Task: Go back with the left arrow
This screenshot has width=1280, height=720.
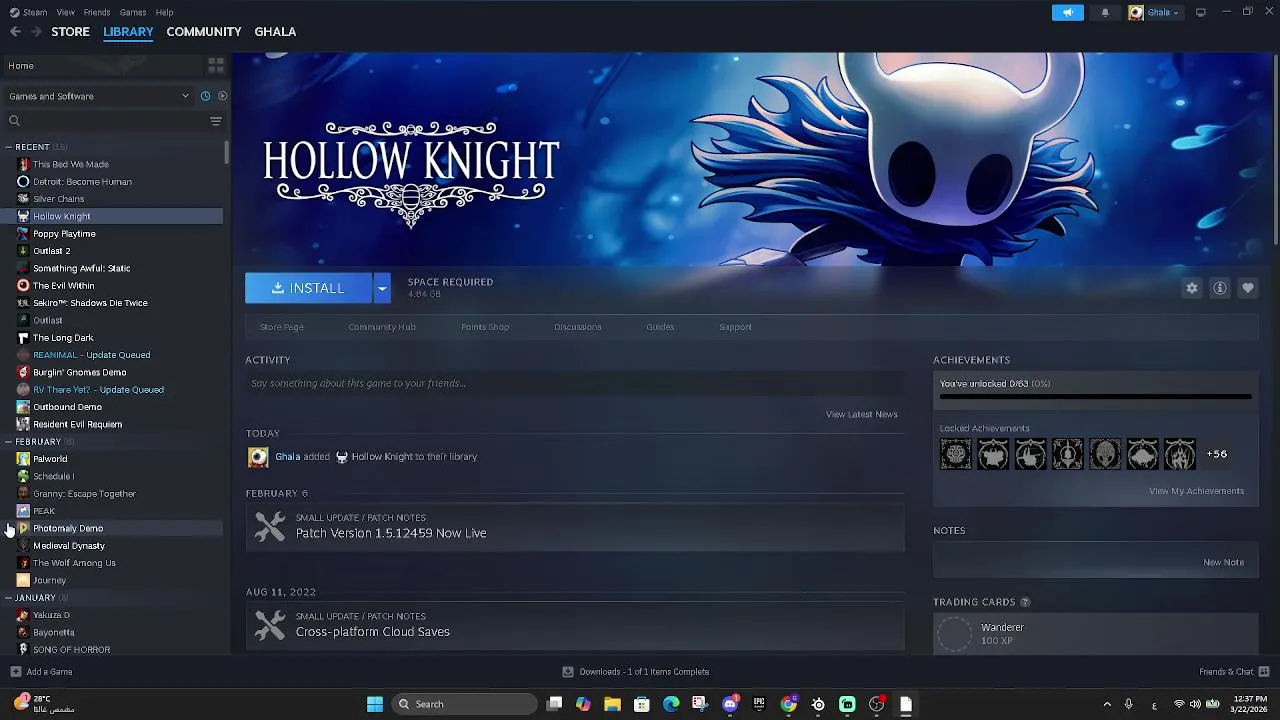Action: 15,32
